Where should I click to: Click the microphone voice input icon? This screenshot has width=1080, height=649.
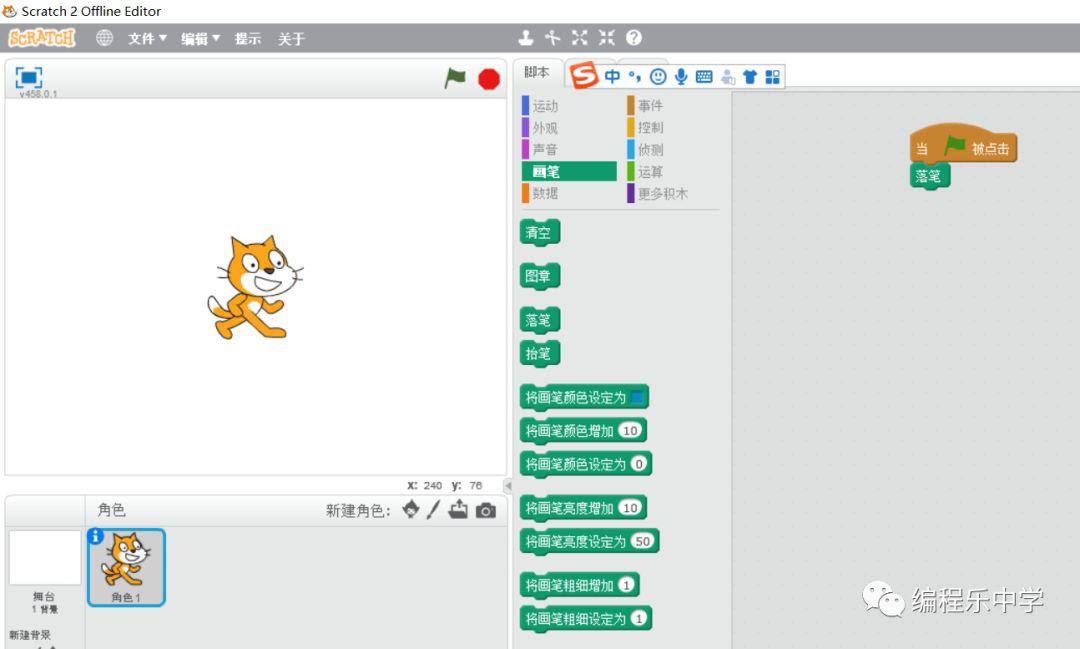tap(681, 76)
